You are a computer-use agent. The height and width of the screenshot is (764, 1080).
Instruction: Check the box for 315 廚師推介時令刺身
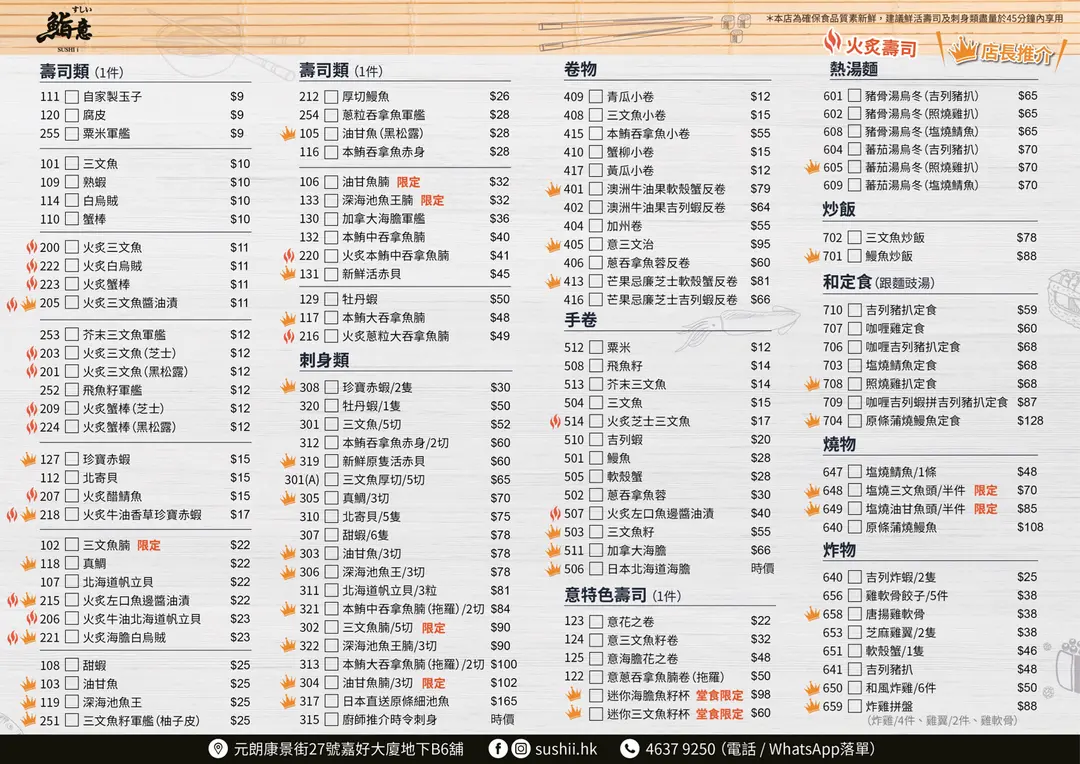331,720
